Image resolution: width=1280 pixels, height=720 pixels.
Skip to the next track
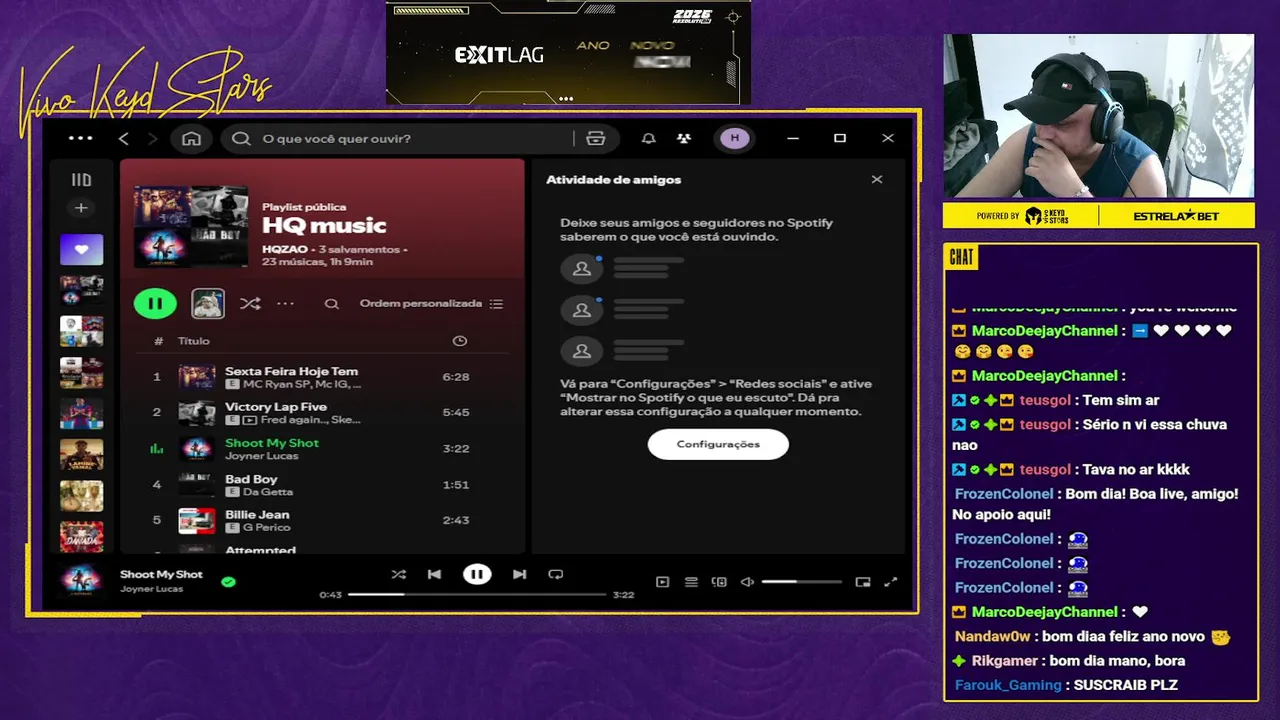click(x=519, y=574)
